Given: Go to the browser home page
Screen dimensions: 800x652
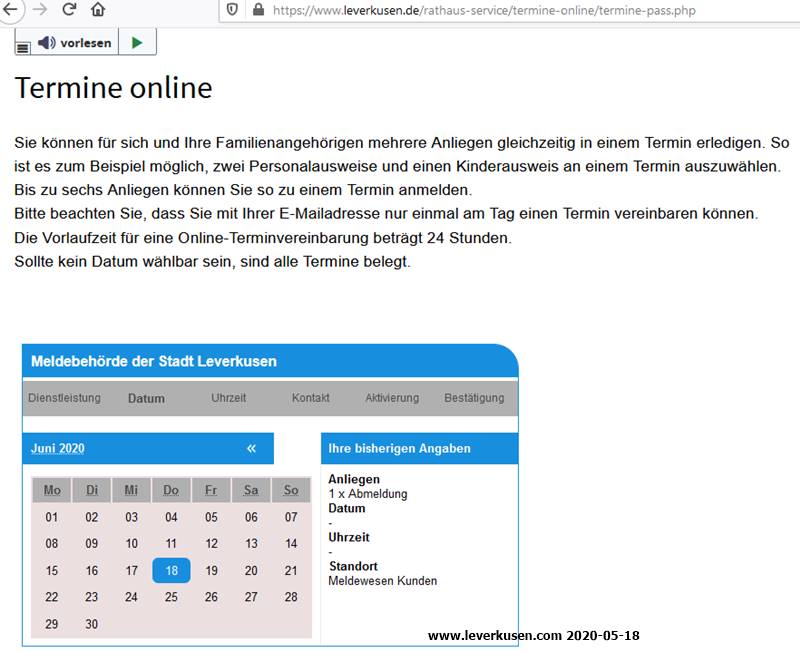Looking at the screenshot, I should (98, 10).
